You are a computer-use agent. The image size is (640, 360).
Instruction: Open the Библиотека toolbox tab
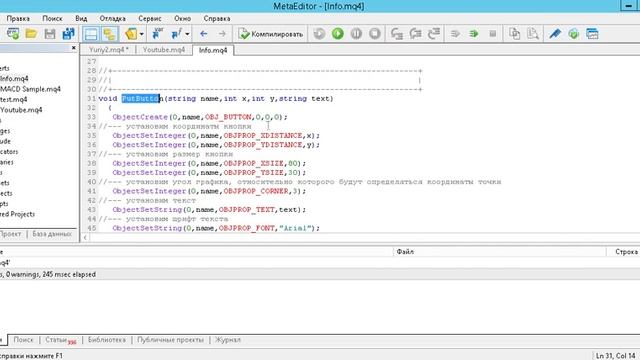107,340
